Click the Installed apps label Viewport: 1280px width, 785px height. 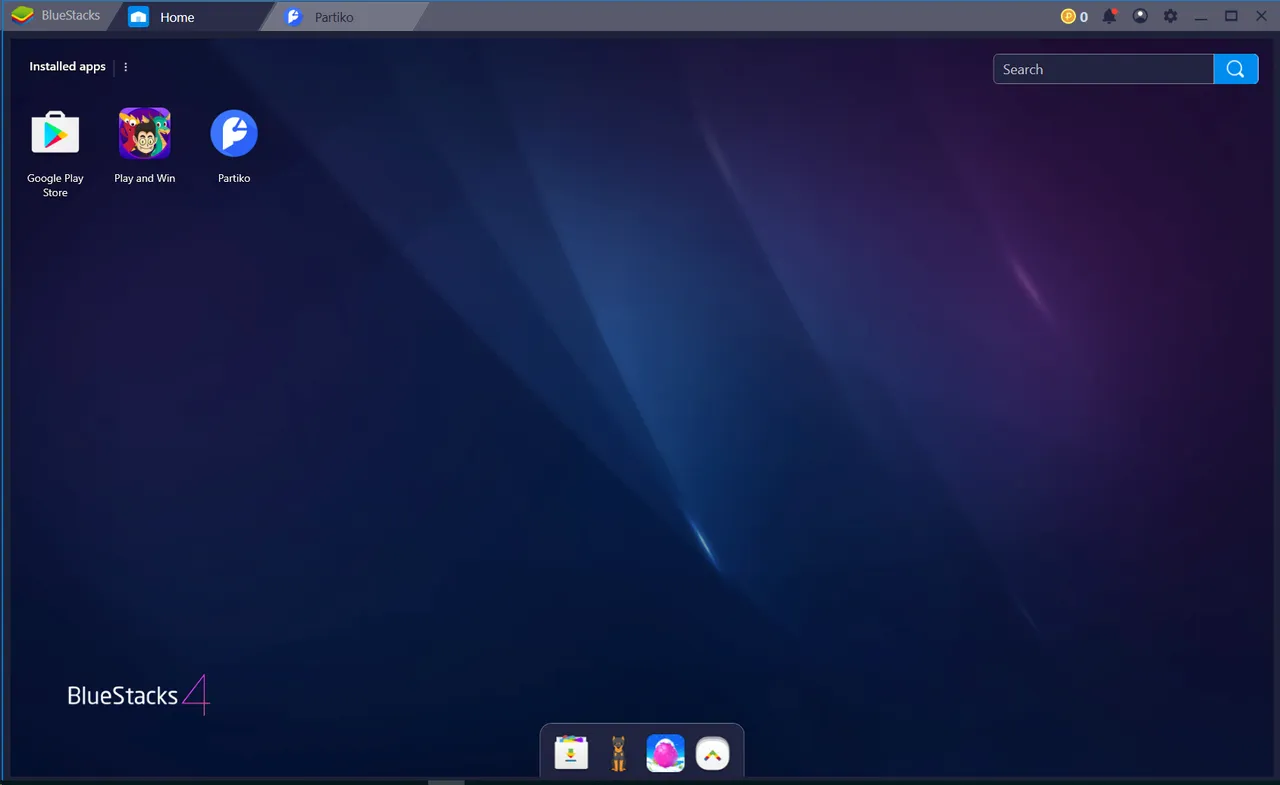67,67
